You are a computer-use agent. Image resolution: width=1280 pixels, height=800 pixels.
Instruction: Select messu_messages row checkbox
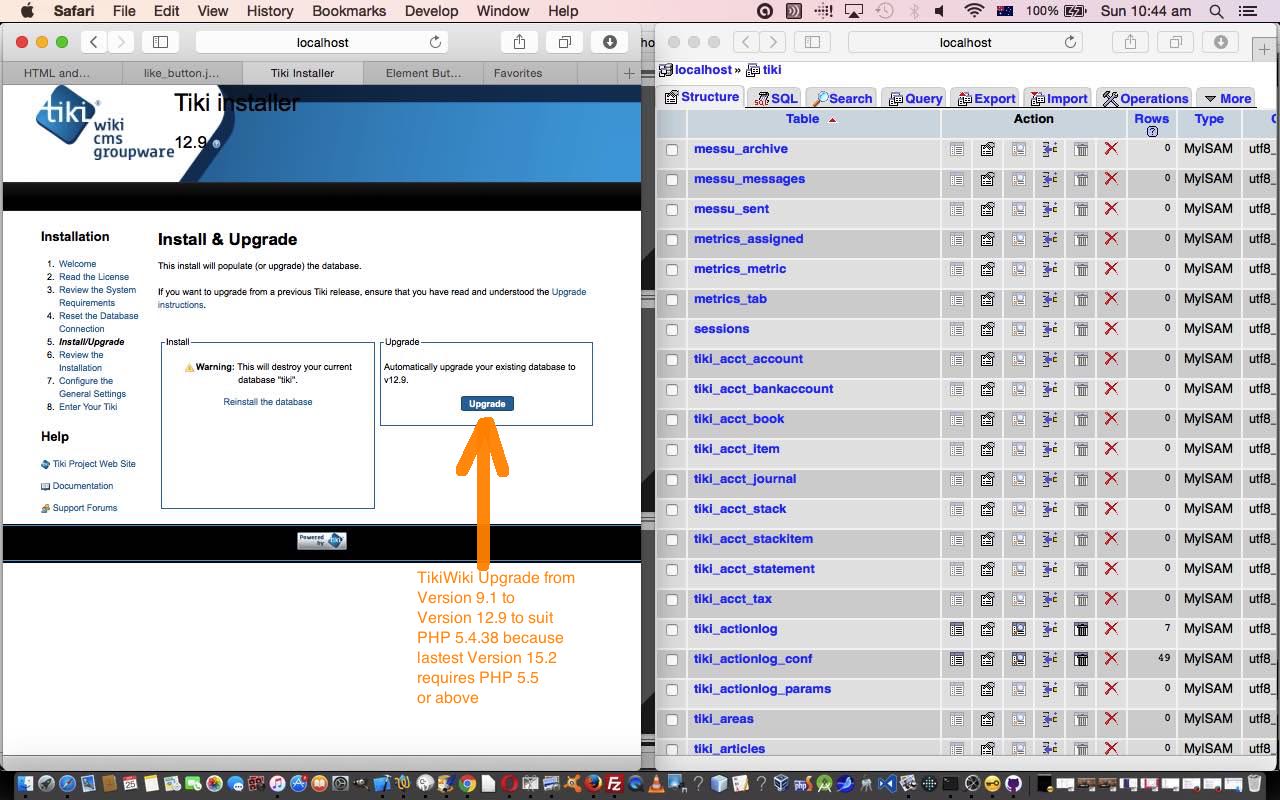[x=672, y=180]
